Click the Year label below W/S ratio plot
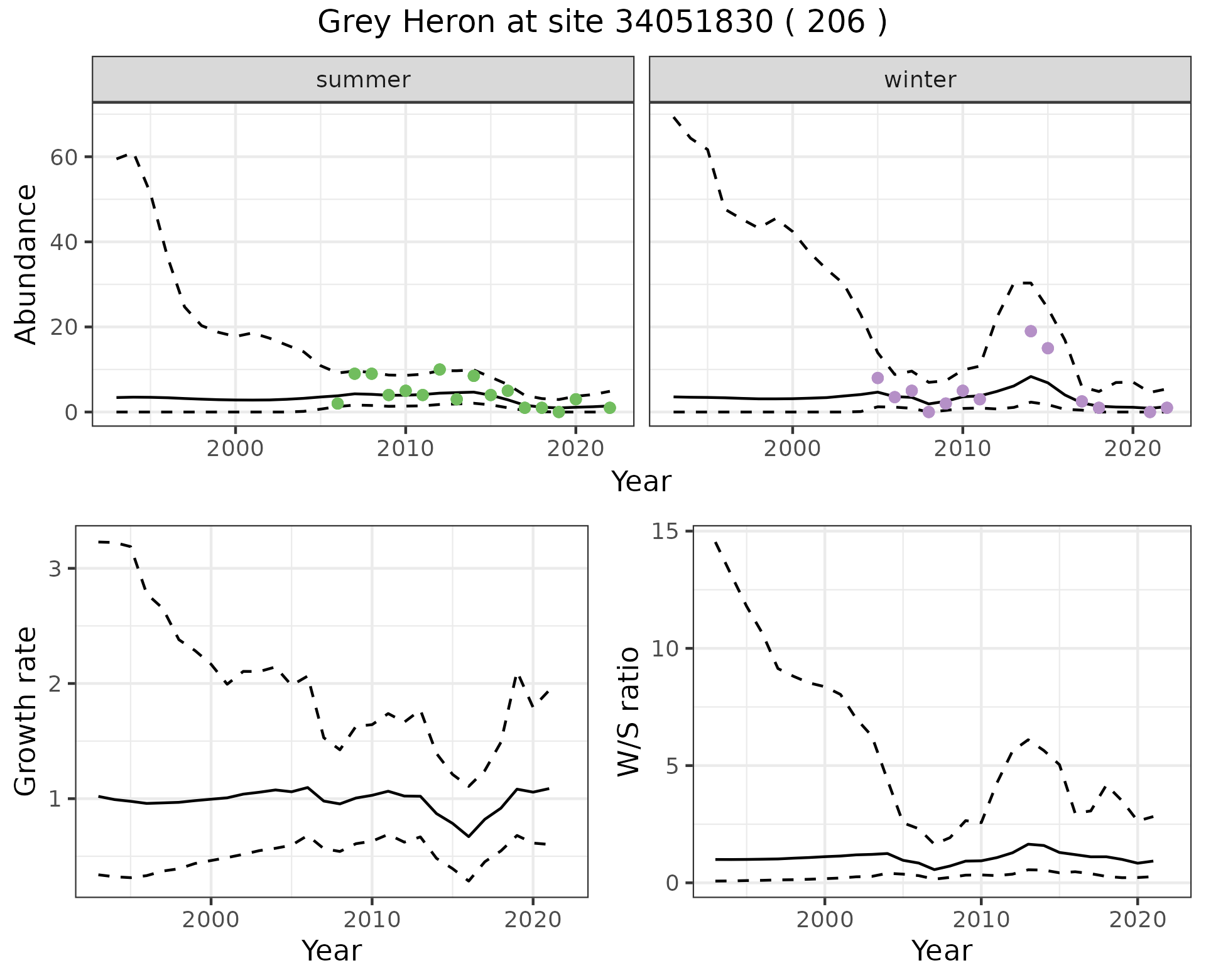The width and height of the screenshot is (1206, 980). pyautogui.click(x=942, y=950)
